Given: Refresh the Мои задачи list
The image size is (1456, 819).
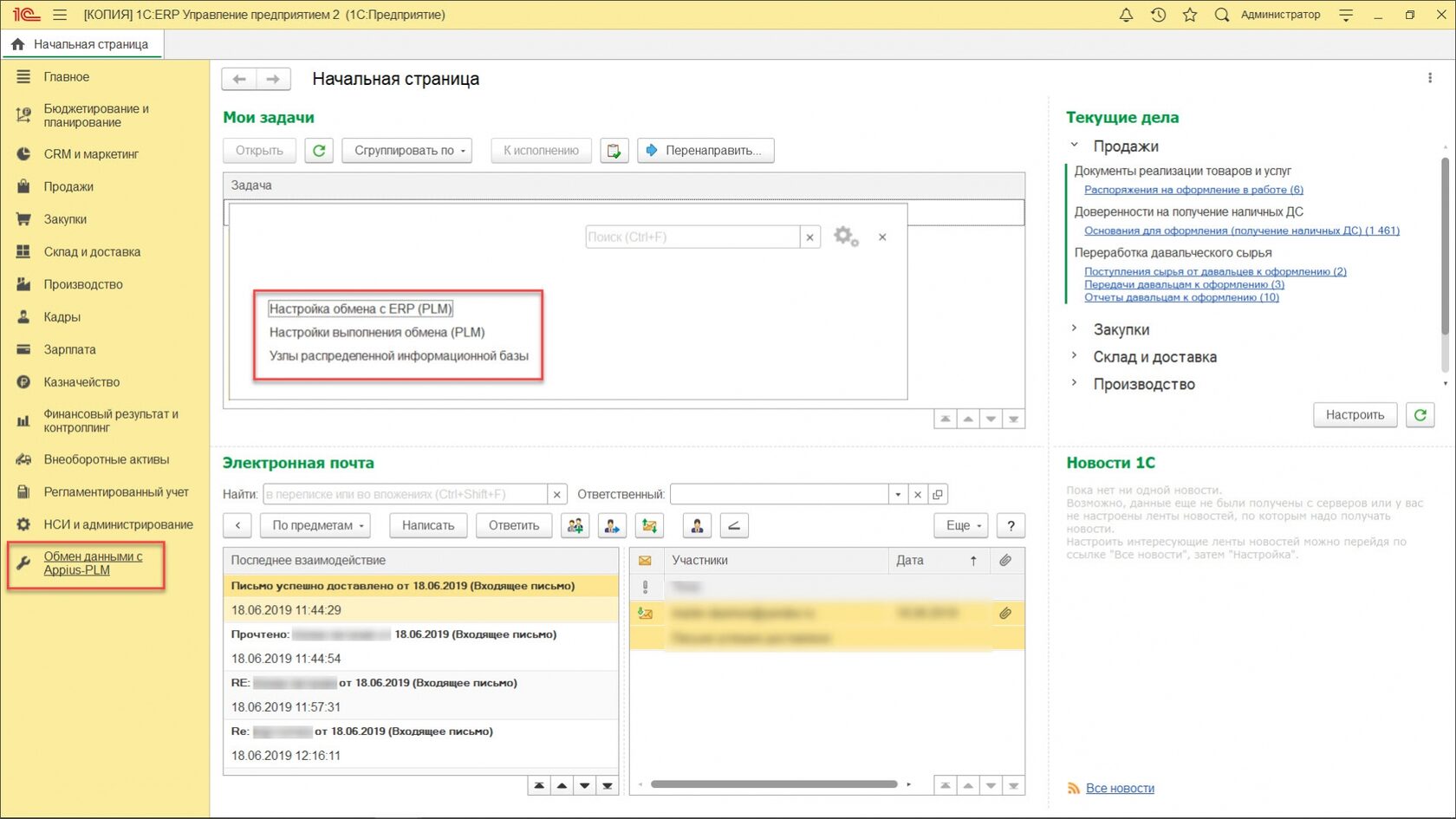Looking at the screenshot, I should coord(319,151).
